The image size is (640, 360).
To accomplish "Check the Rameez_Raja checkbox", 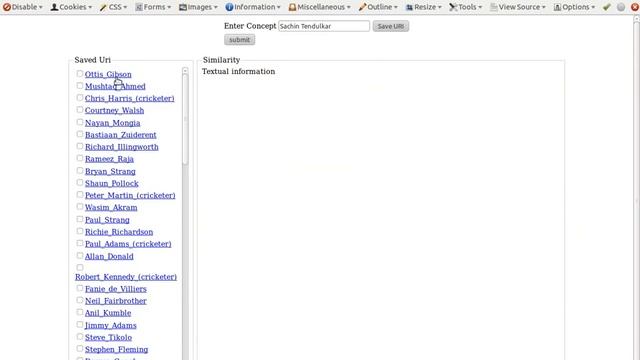I will (x=80, y=158).
